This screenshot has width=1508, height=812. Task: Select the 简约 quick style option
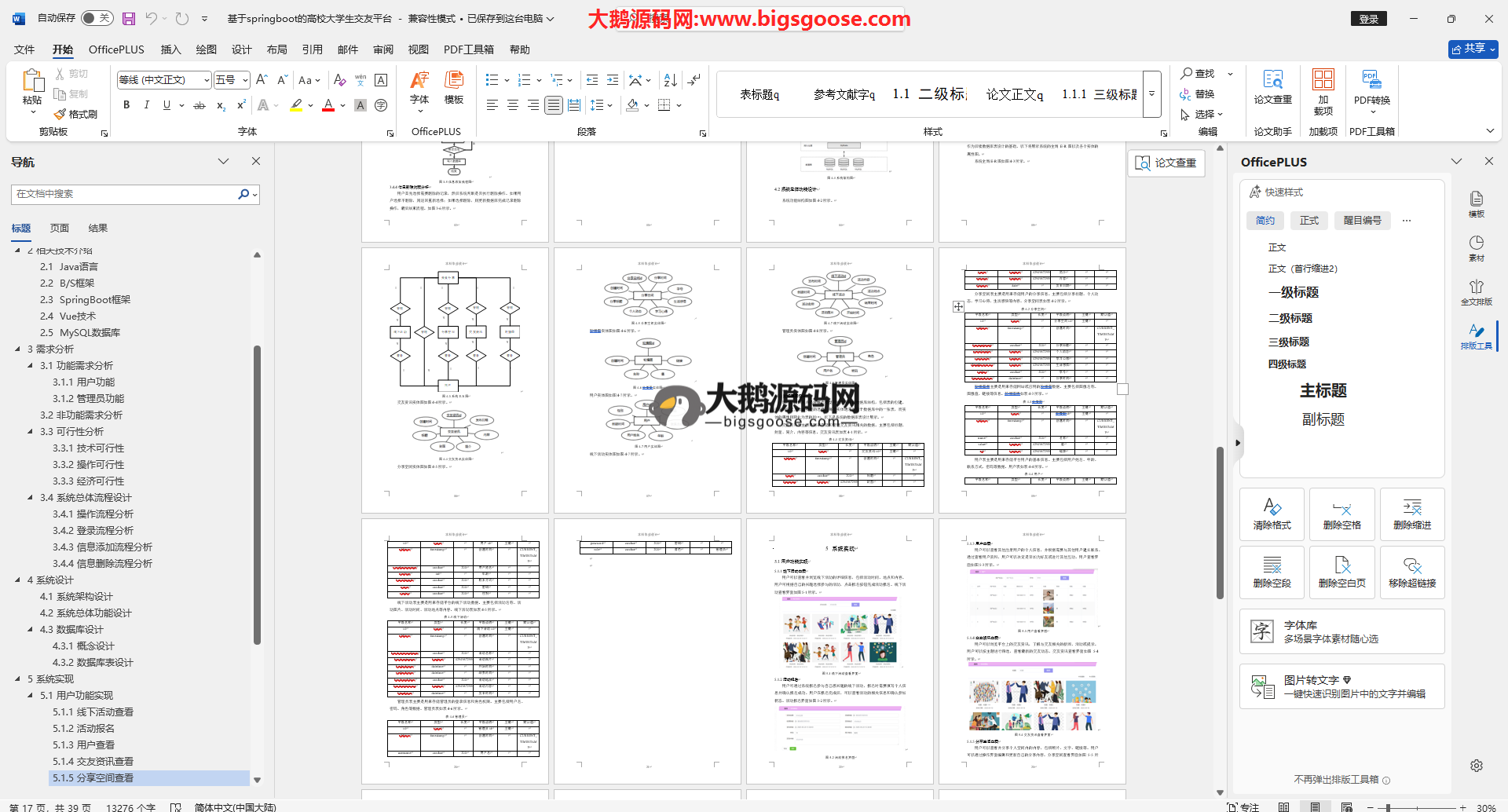point(1265,221)
